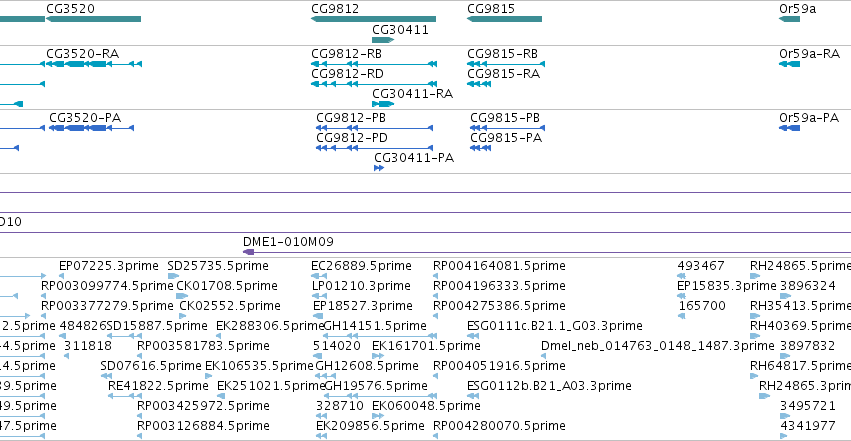
Task: Click the DME1-010M09 clone arrowhead
Action: click(249, 252)
